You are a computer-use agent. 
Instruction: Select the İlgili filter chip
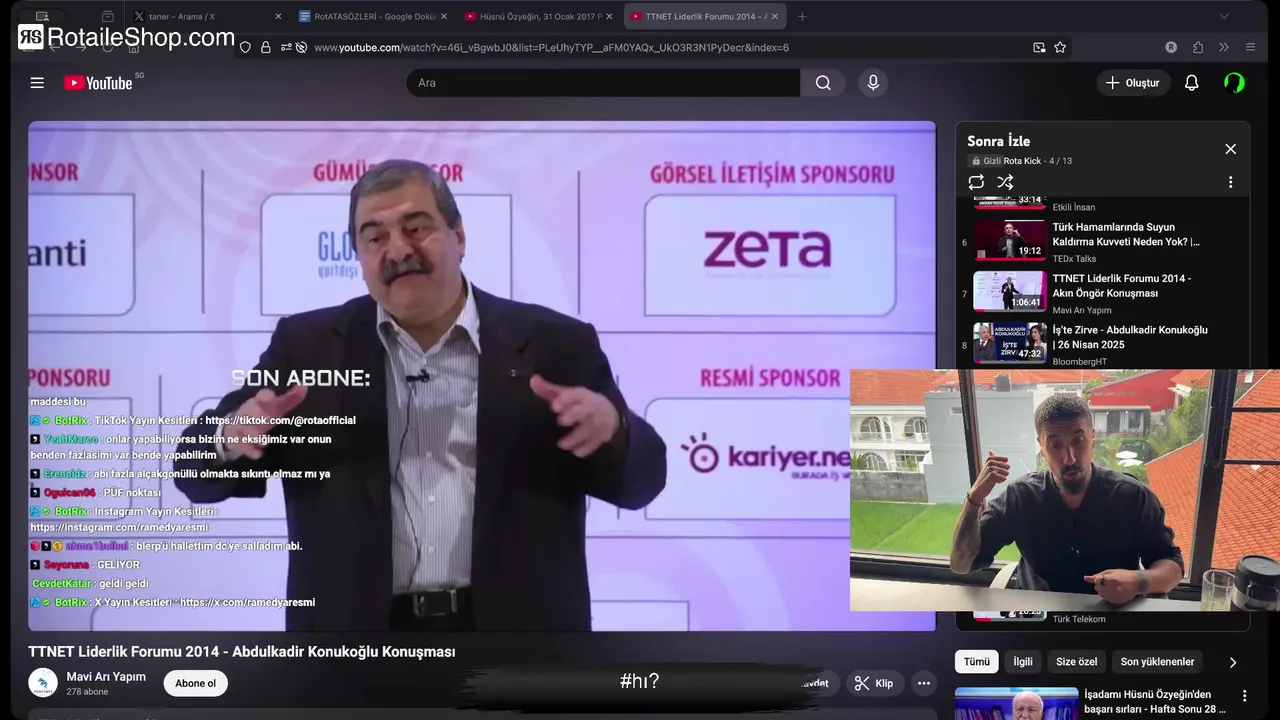point(1022,662)
